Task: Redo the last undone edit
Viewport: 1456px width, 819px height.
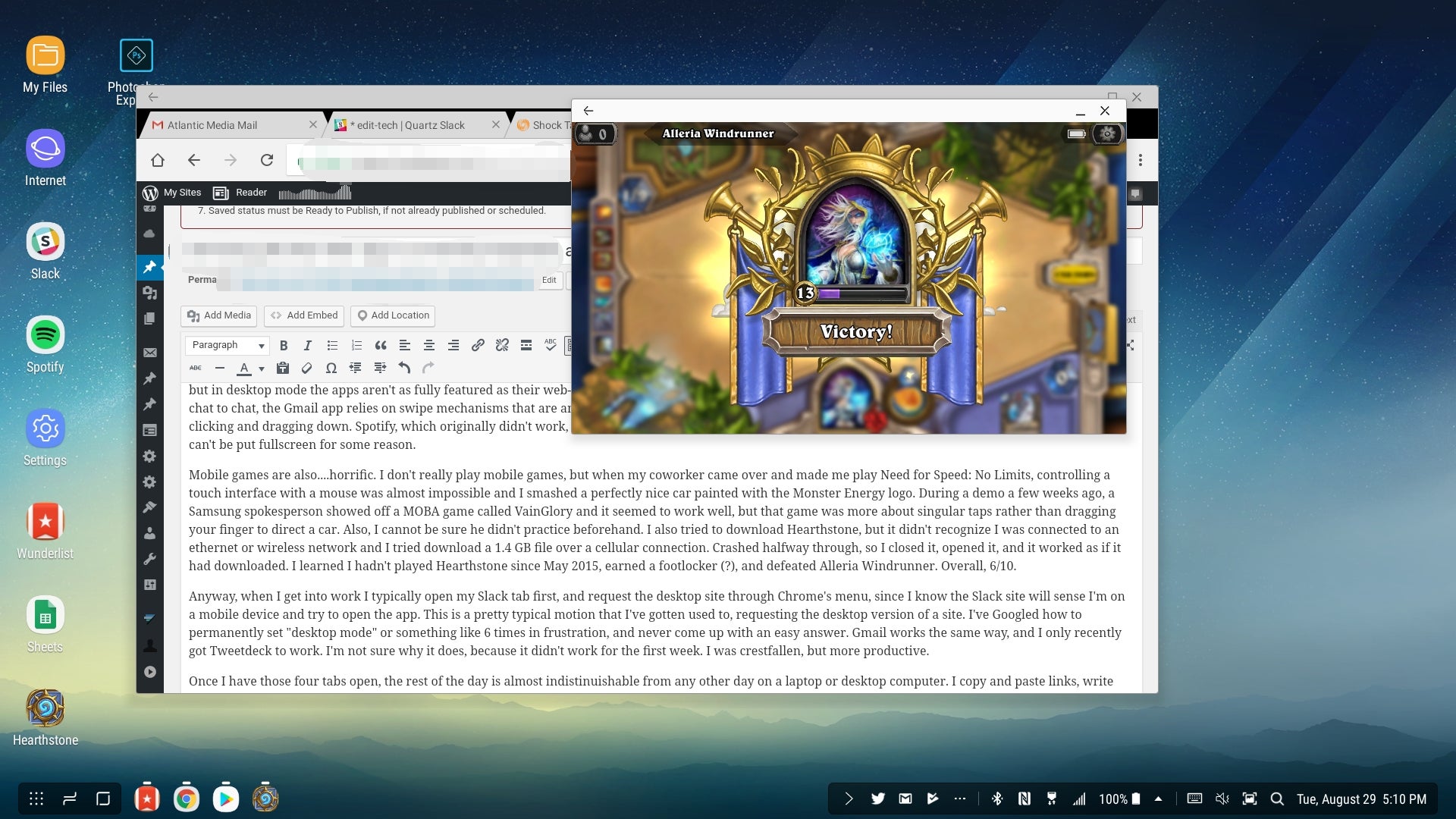Action: pyautogui.click(x=428, y=369)
